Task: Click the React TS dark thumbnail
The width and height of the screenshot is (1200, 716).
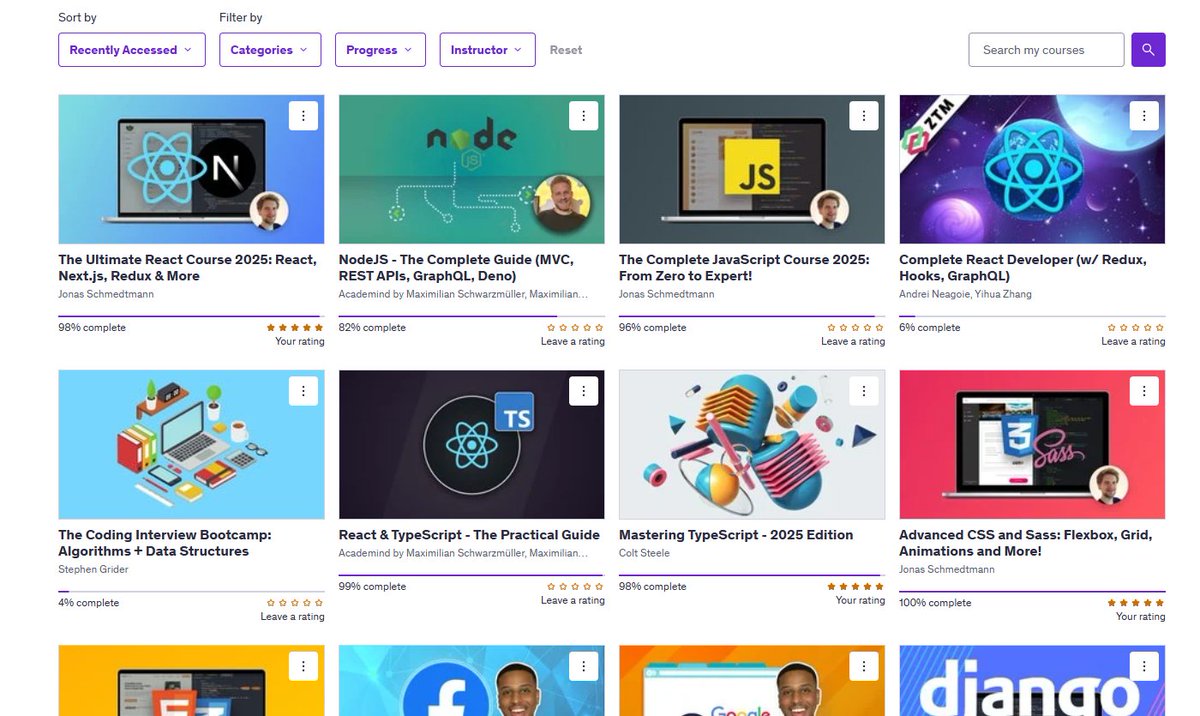Action: 472,445
